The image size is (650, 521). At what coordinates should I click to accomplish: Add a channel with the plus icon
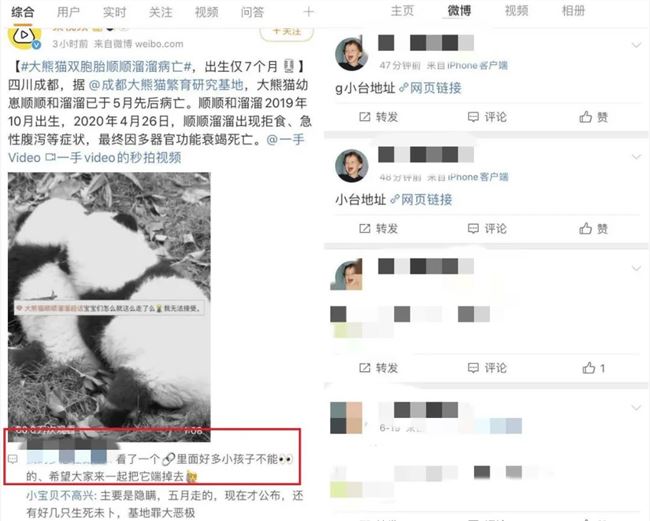(308, 12)
